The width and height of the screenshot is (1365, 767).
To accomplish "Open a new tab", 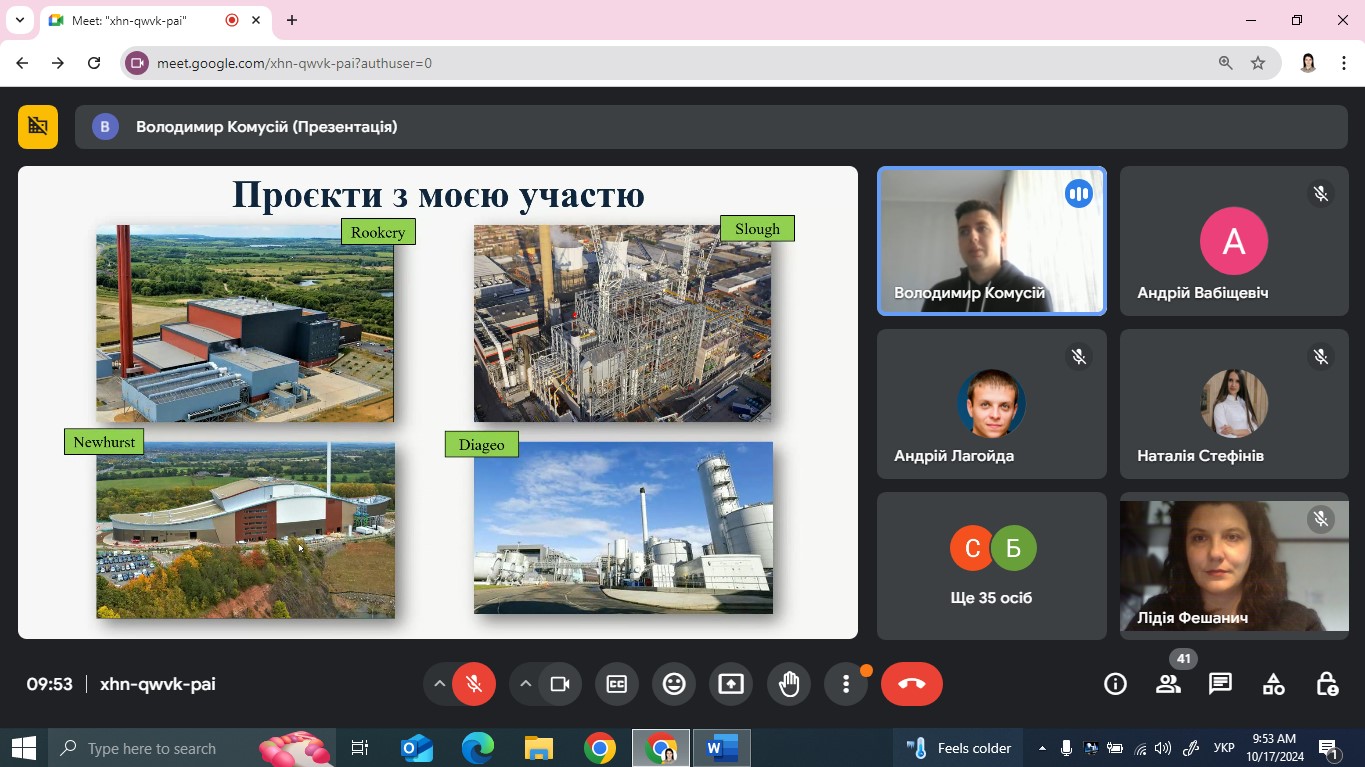I will [x=292, y=20].
